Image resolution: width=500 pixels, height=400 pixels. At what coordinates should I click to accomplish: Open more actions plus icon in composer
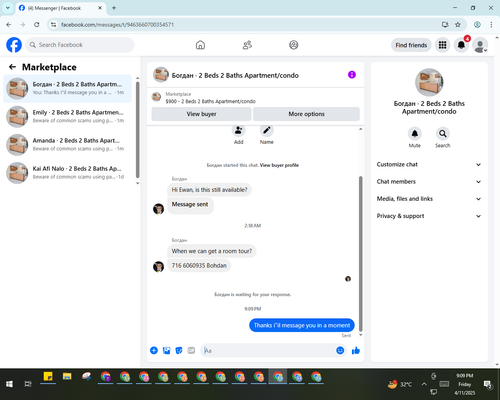coord(154,350)
